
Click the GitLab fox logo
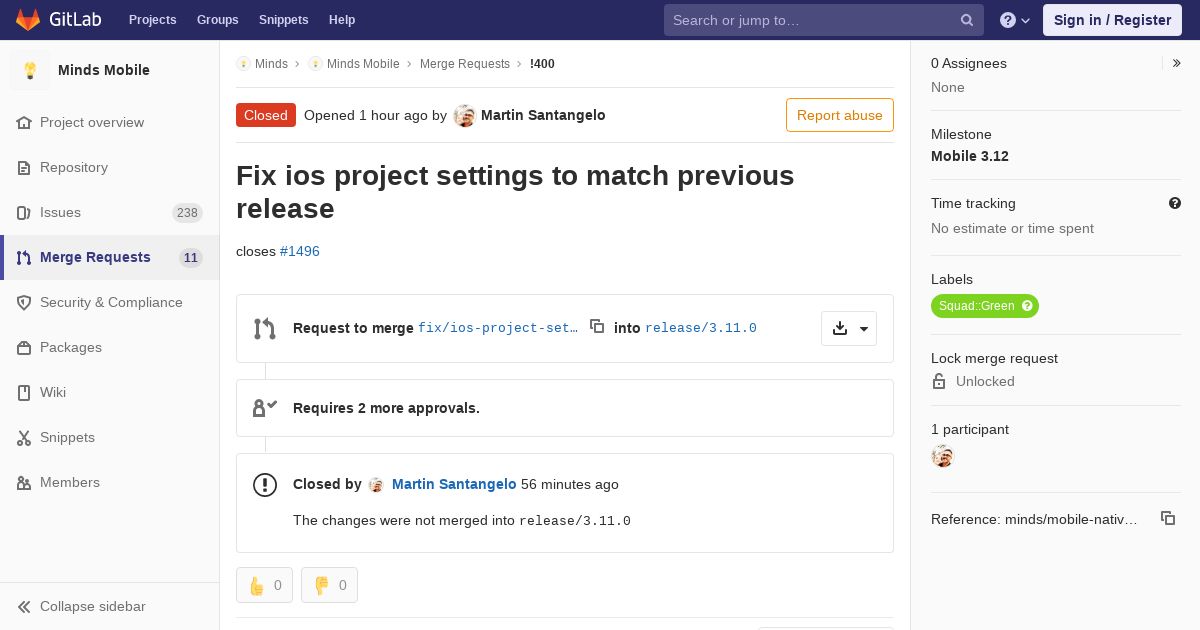[x=28, y=20]
